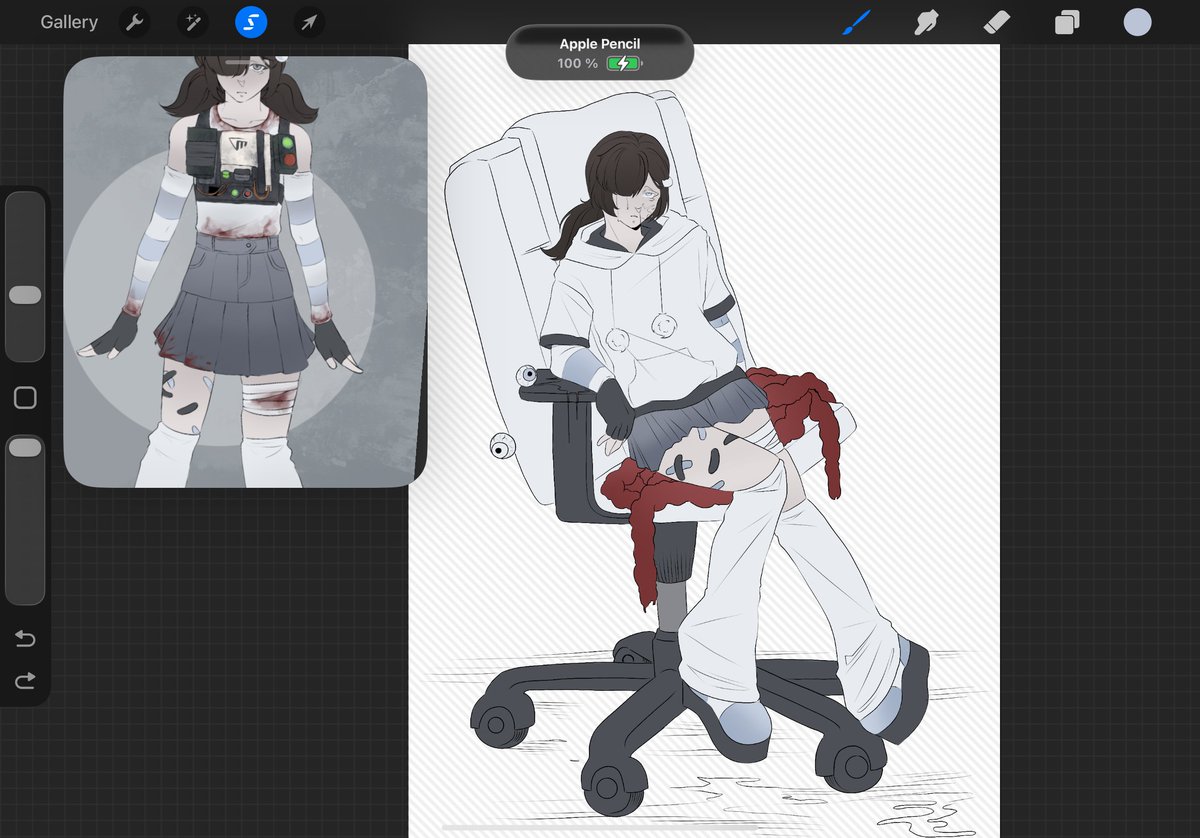The width and height of the screenshot is (1200, 838).
Task: Select the Smudge tool
Action: 926,22
